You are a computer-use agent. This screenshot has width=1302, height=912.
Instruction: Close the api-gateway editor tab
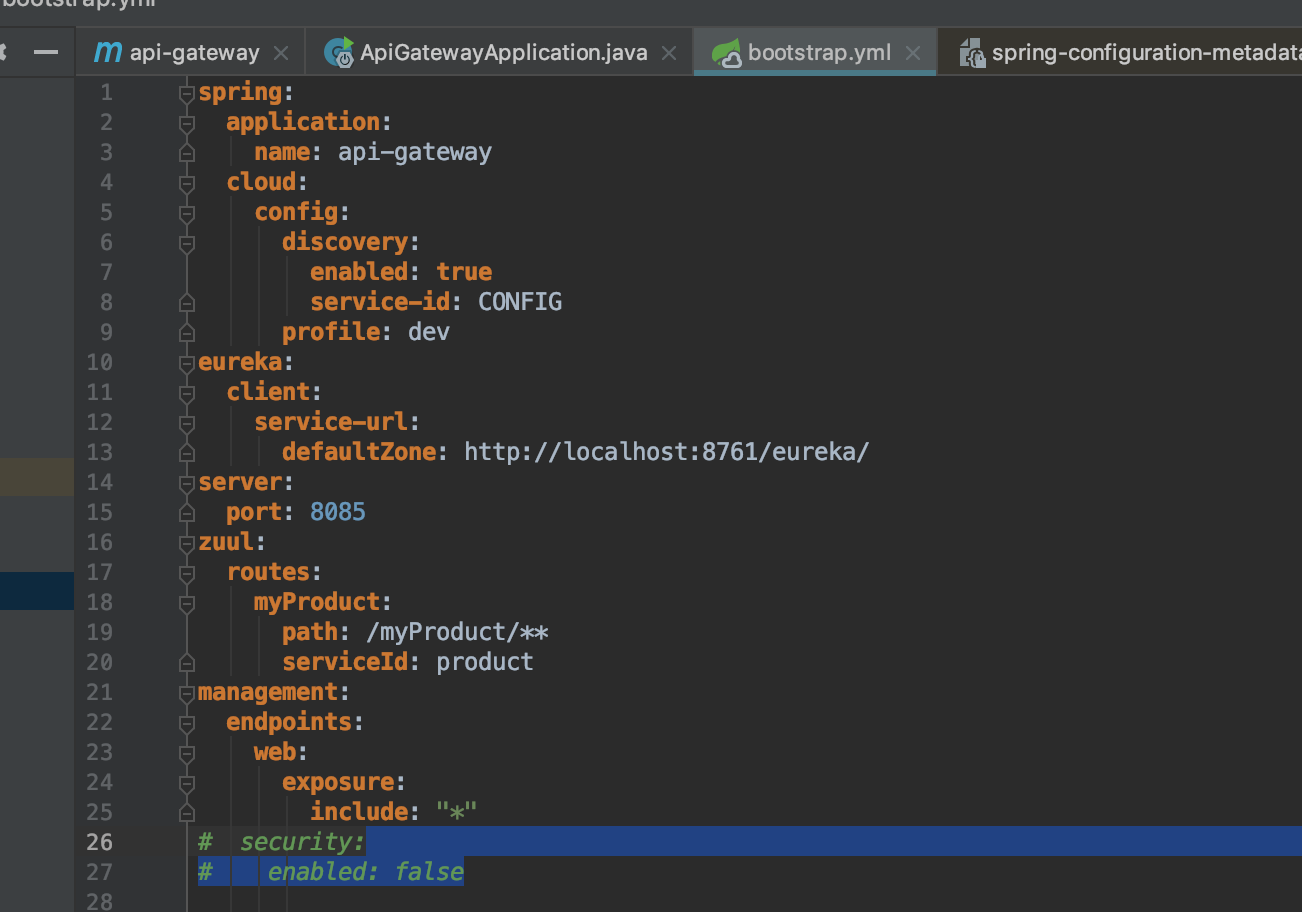(281, 53)
